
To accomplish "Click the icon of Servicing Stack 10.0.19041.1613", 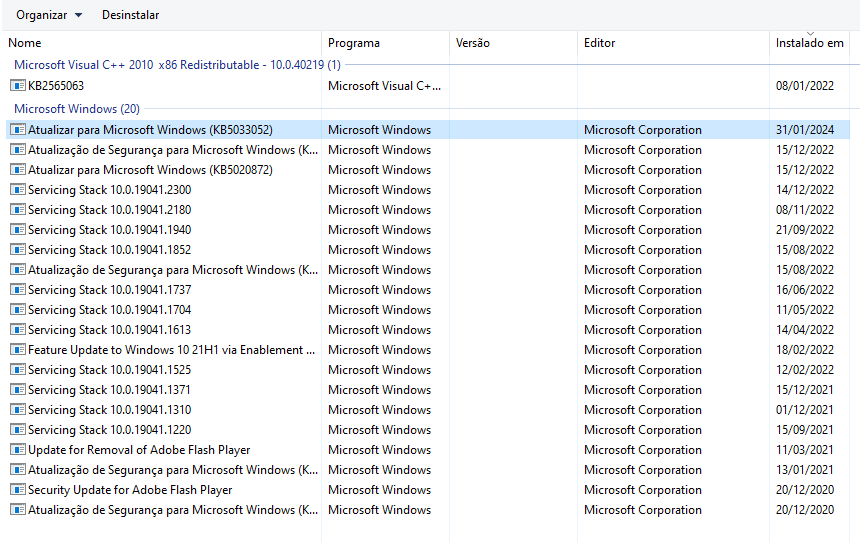I will point(18,330).
